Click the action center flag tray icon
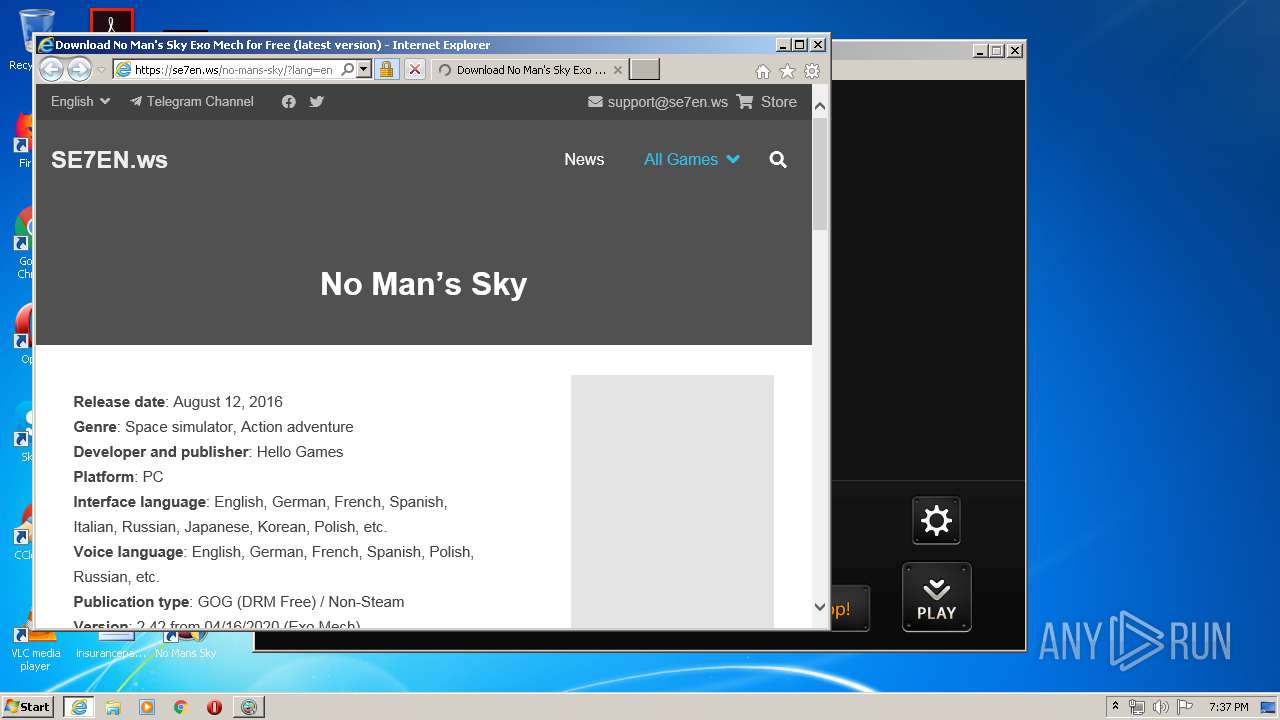Viewport: 1280px width, 720px height. pyautogui.click(x=1185, y=707)
